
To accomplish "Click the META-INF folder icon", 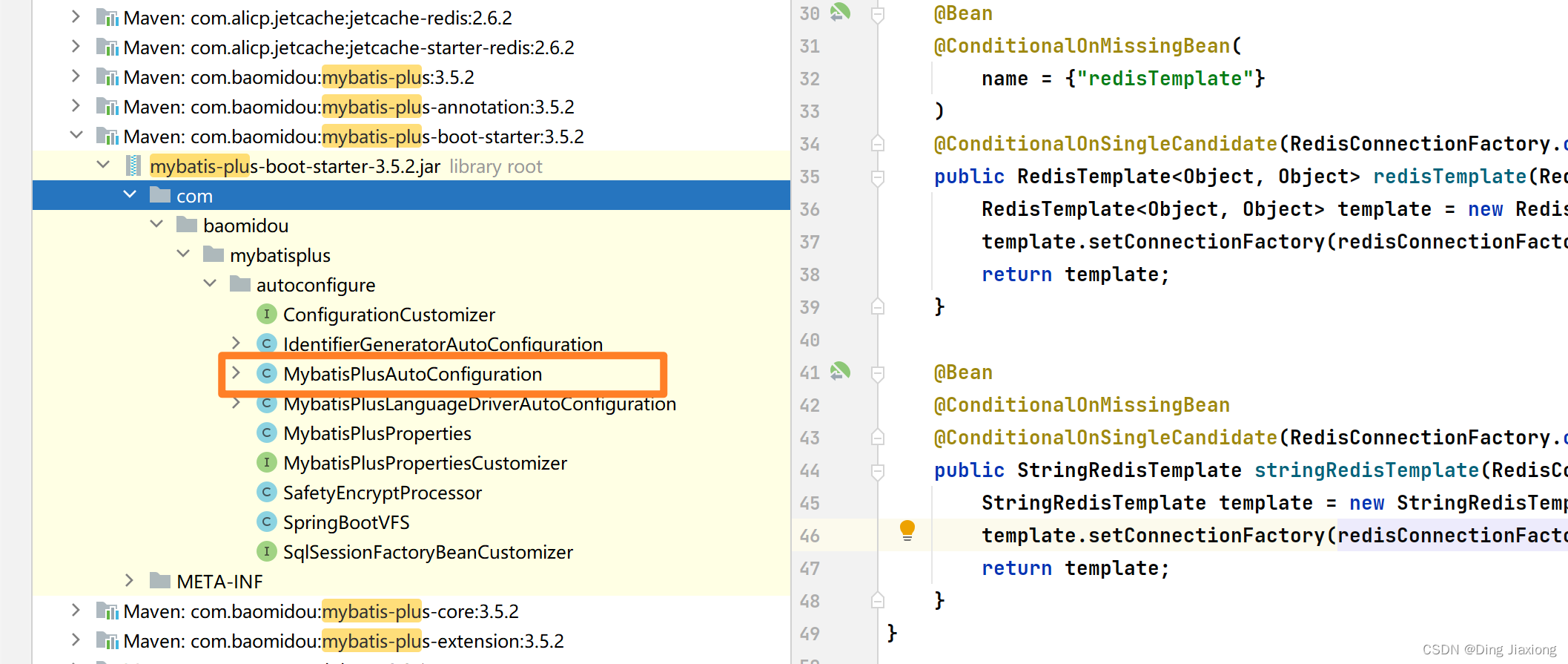I will (x=160, y=580).
